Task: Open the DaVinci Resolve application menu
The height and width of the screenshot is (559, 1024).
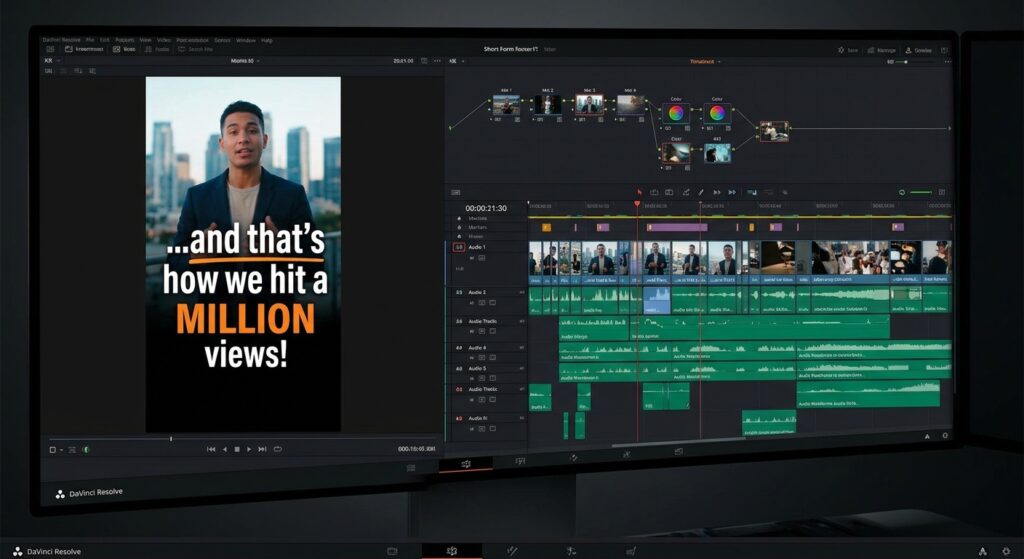Action: (61, 40)
